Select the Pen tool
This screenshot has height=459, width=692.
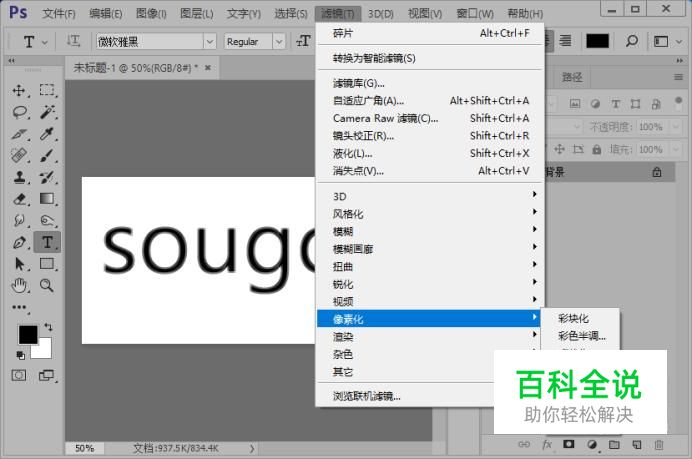pos(19,242)
